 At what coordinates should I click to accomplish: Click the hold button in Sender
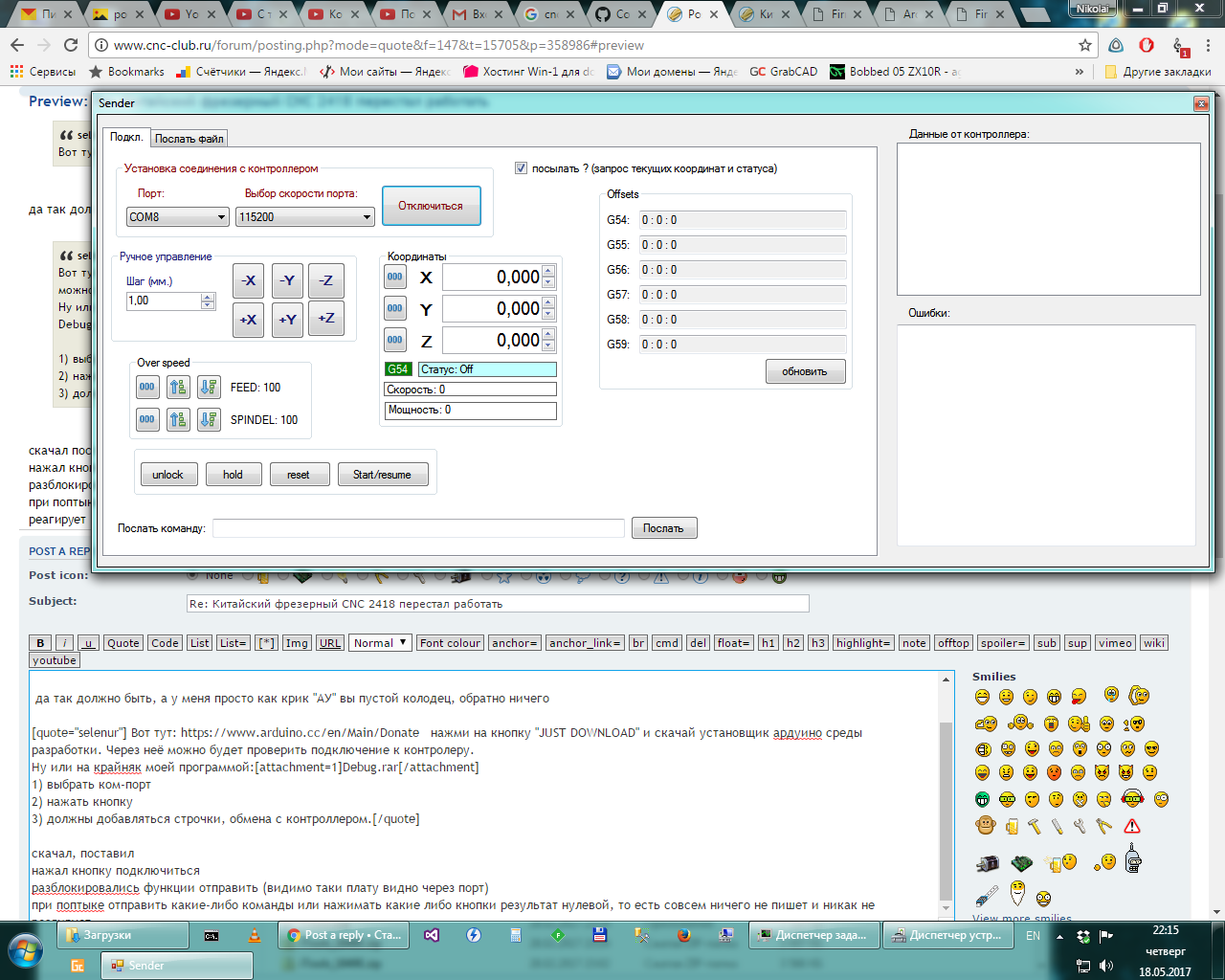(234, 475)
